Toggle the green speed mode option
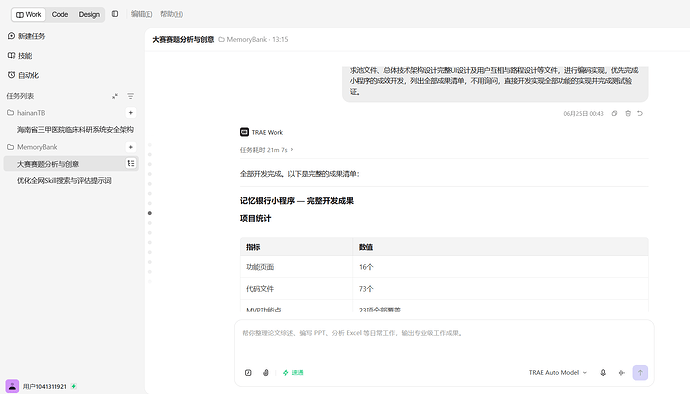690x394 pixels. click(293, 372)
